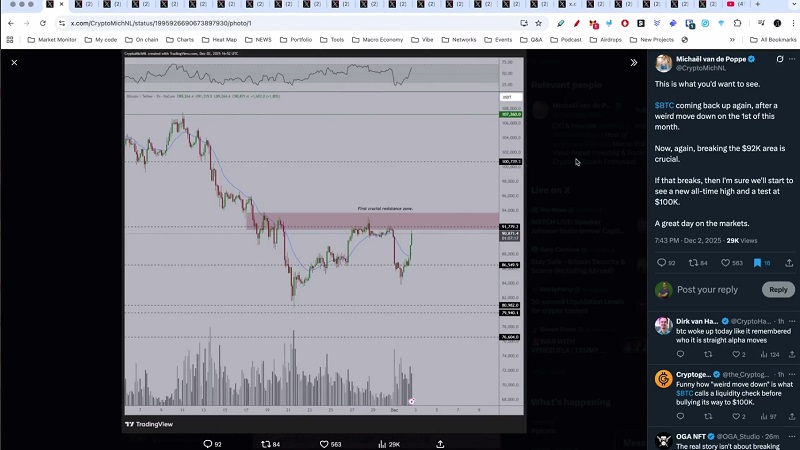The height and width of the screenshot is (450, 800).
Task: Close the photo viewer with the X icon
Action: coord(14,62)
